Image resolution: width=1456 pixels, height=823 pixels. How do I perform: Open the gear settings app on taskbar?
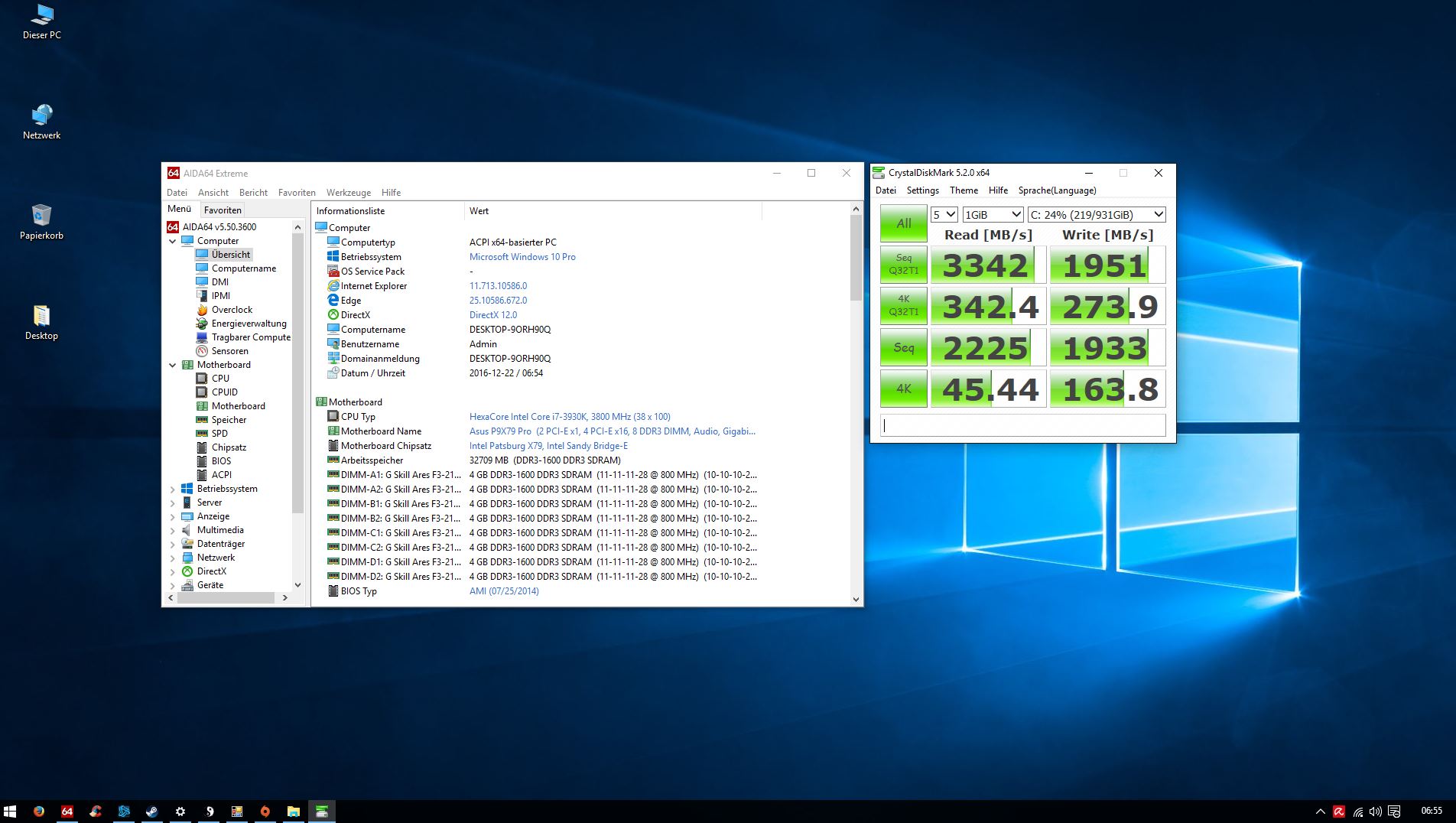tap(180, 812)
